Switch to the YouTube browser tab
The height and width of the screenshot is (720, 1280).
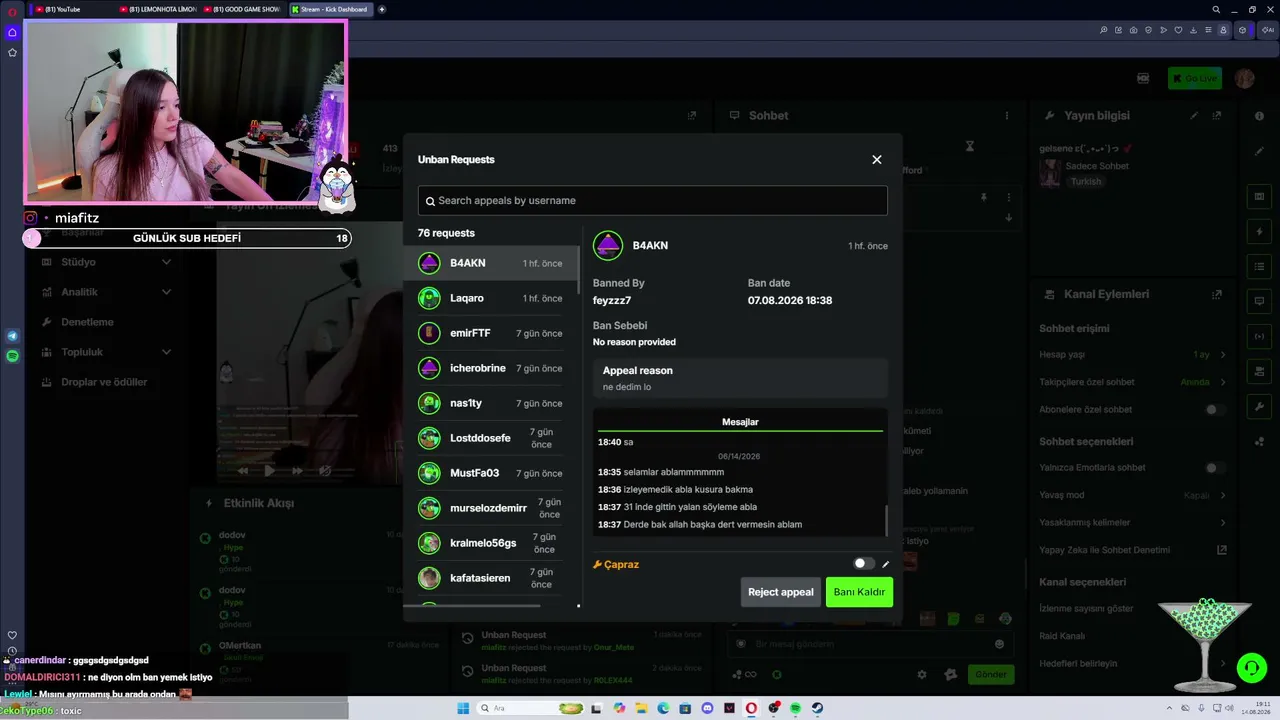click(x=73, y=9)
